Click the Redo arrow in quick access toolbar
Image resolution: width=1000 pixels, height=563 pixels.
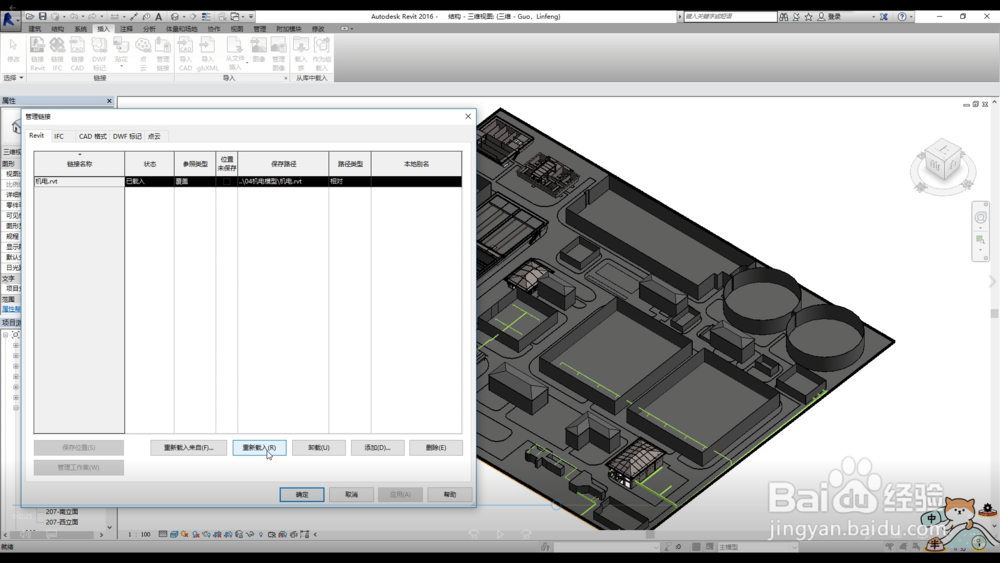92,17
